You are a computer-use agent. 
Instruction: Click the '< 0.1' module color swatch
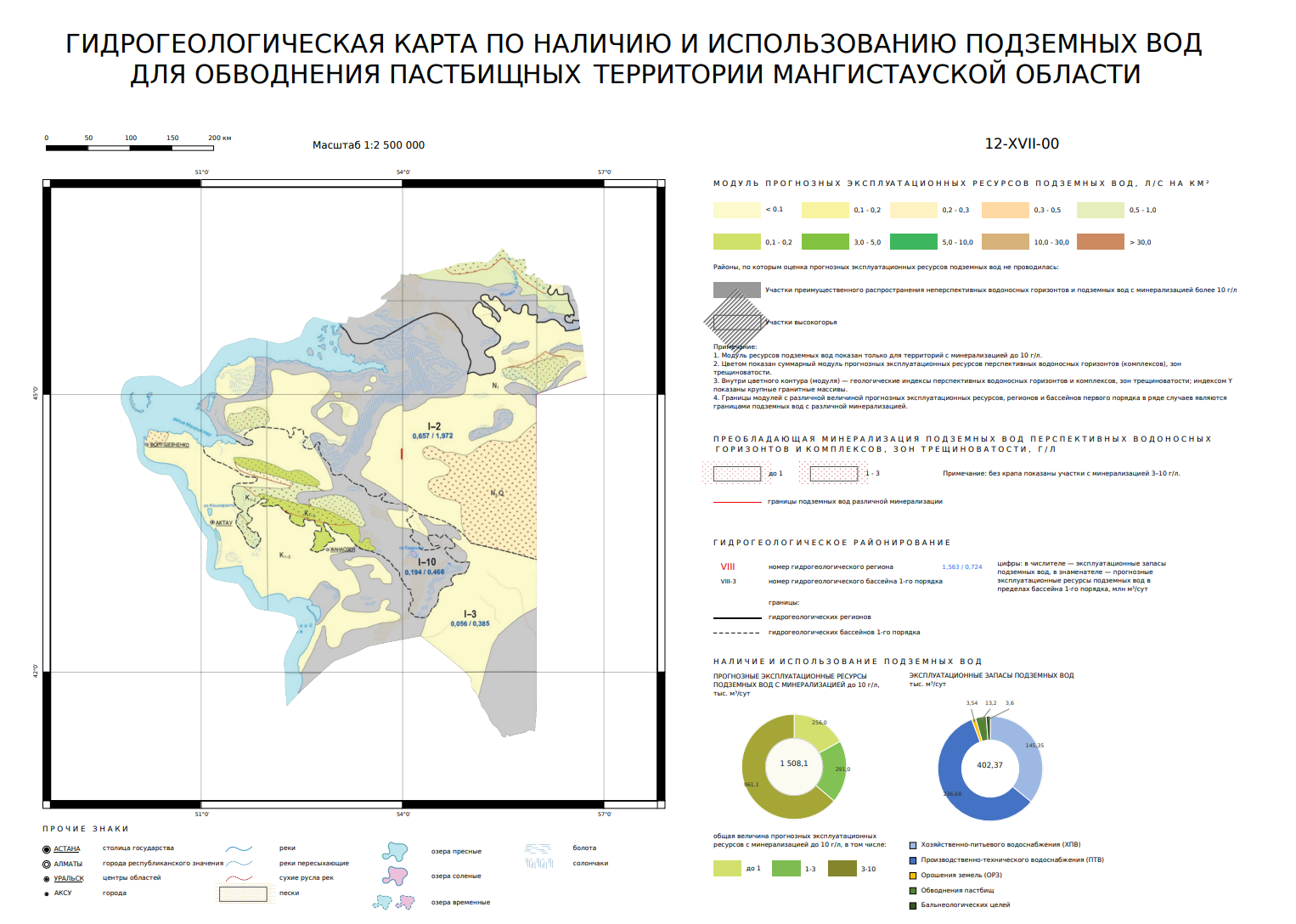(x=737, y=210)
